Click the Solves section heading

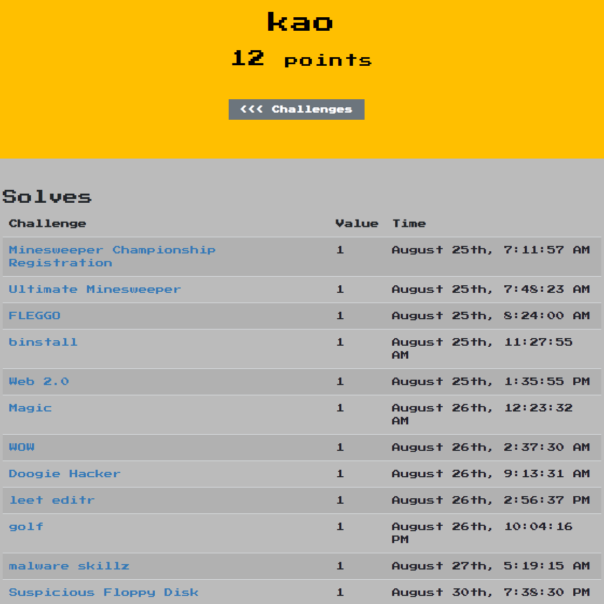[x=47, y=196]
